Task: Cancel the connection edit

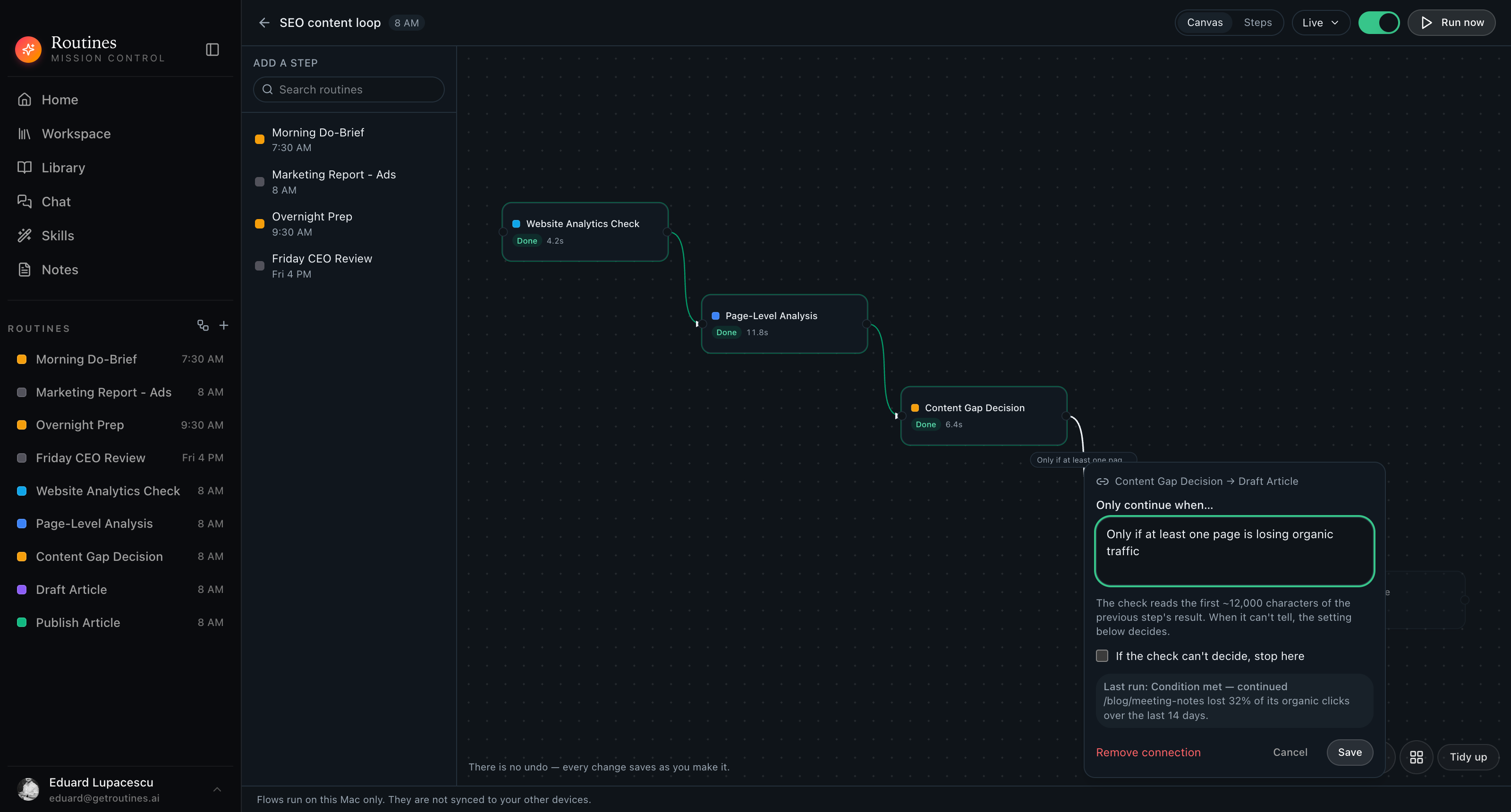Action: tap(1290, 752)
